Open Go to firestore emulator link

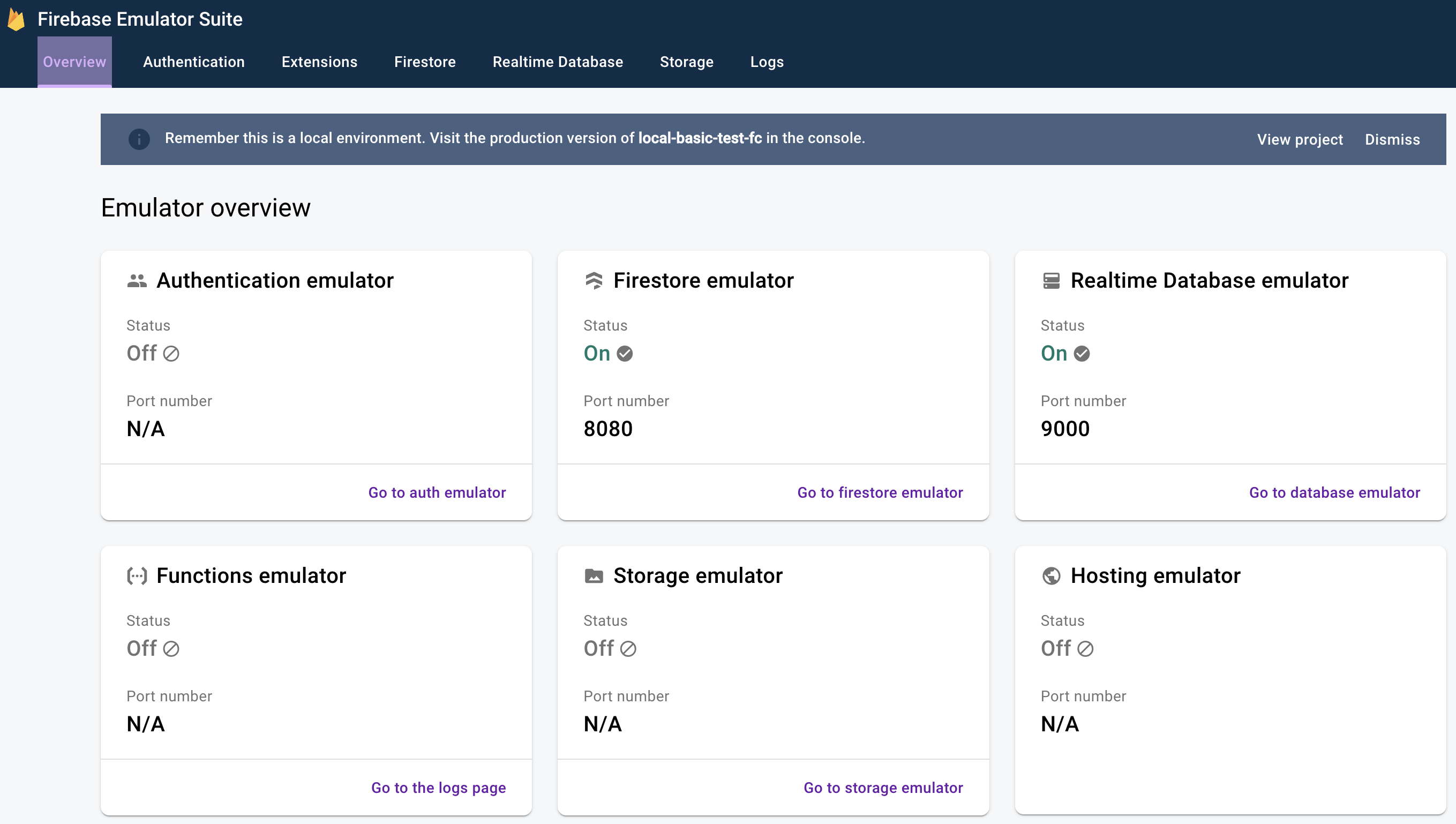pos(880,492)
